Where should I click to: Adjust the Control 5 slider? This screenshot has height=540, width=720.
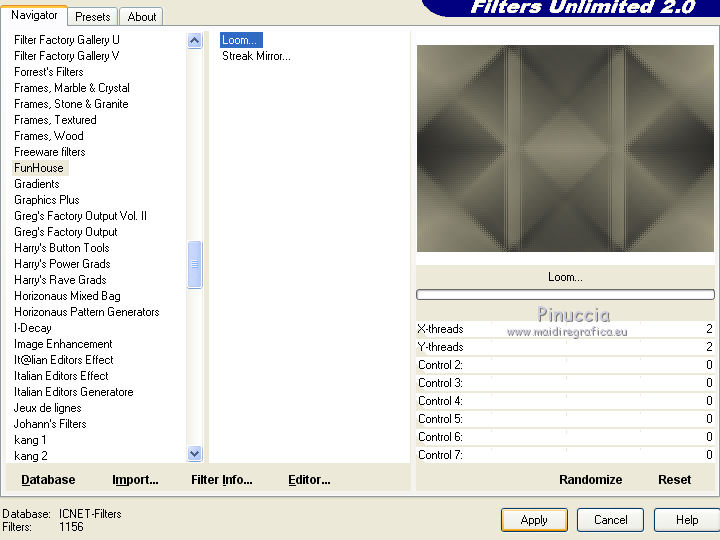pyautogui.click(x=565, y=419)
